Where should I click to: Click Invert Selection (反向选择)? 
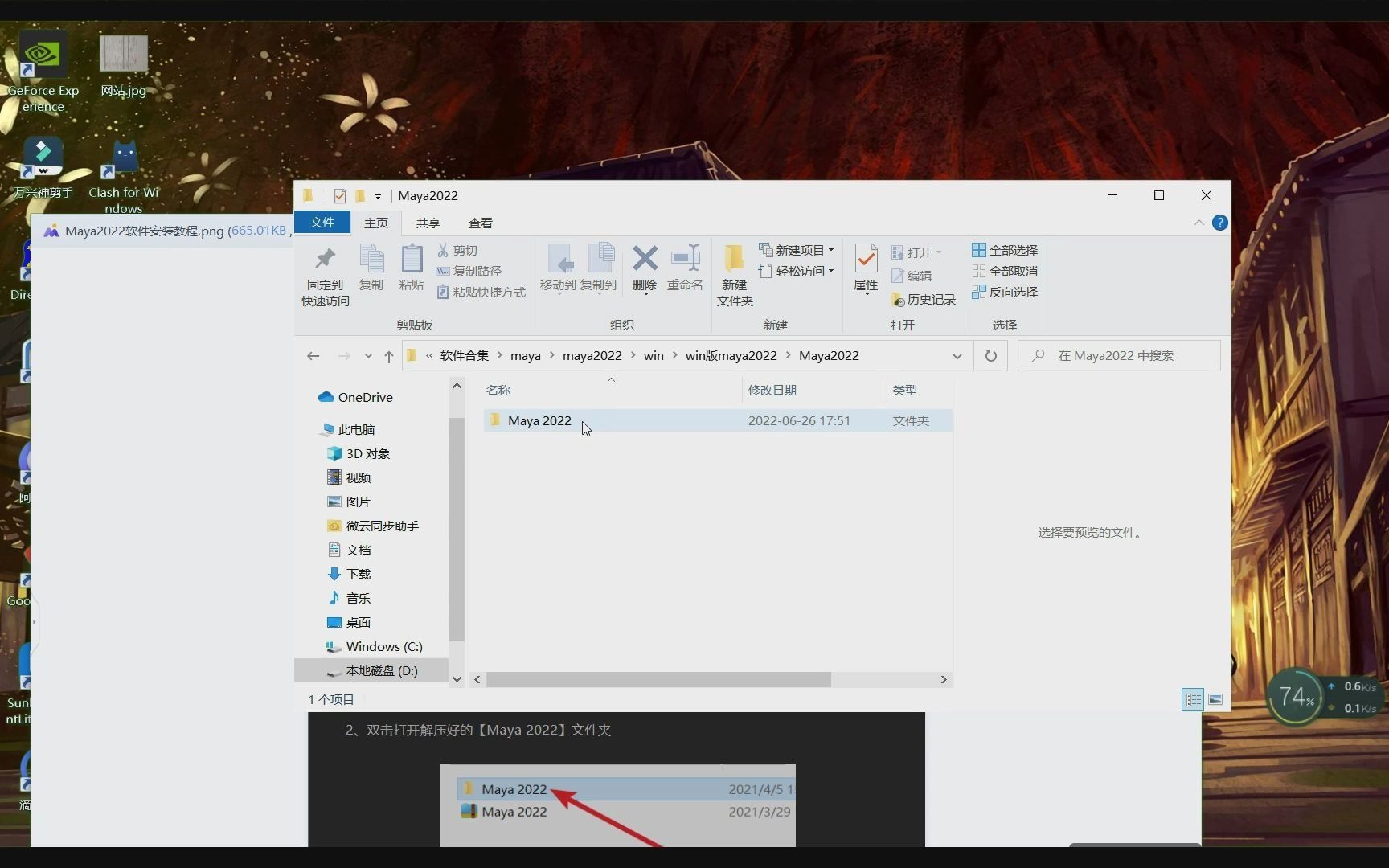click(x=1005, y=292)
